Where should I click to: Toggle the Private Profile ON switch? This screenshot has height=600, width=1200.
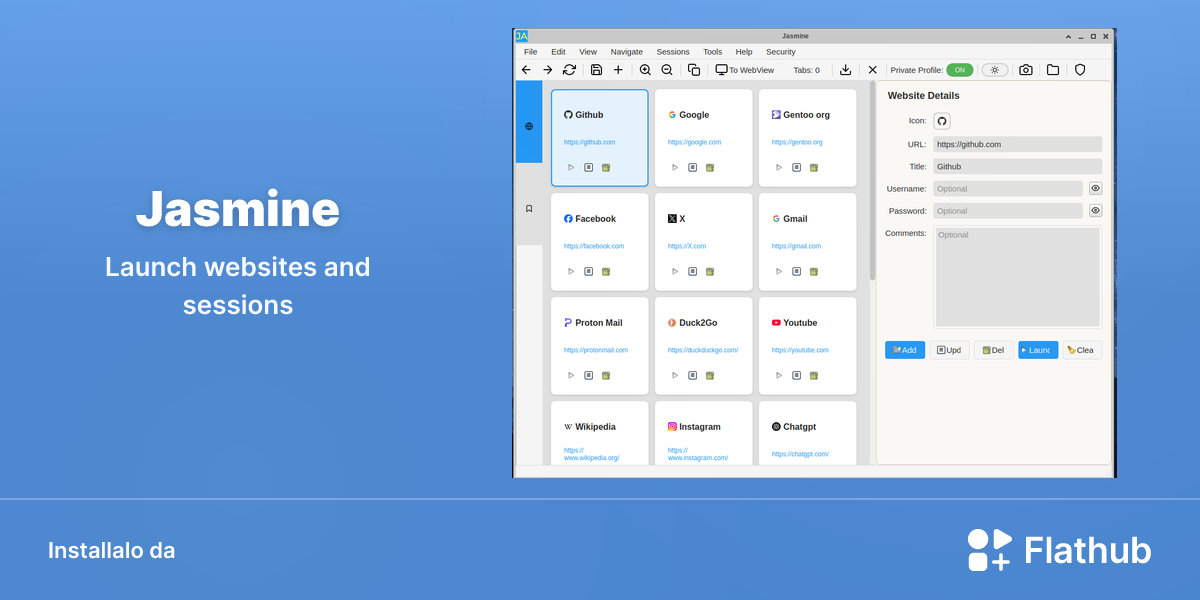tap(960, 70)
